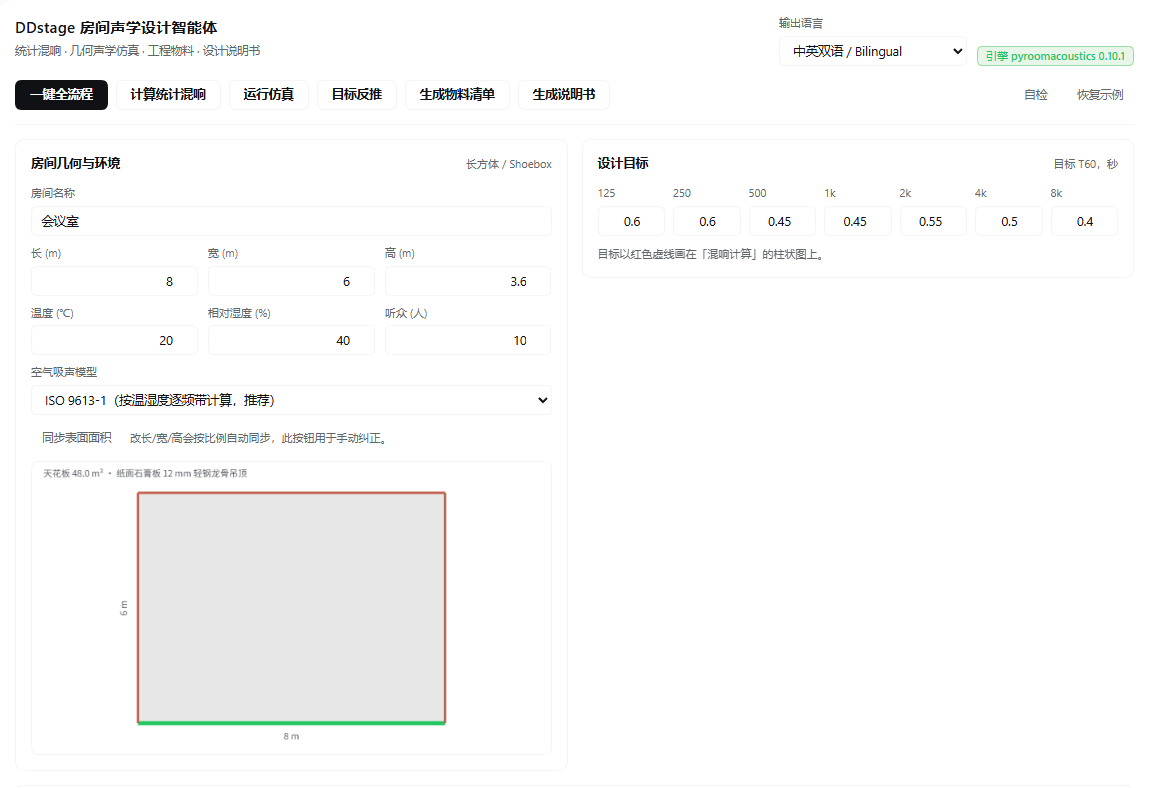Viewport: 1152px width, 788px height.
Task: Click the pyroomacoustics 0.10.1 engine badge
Action: [x=1055, y=56]
